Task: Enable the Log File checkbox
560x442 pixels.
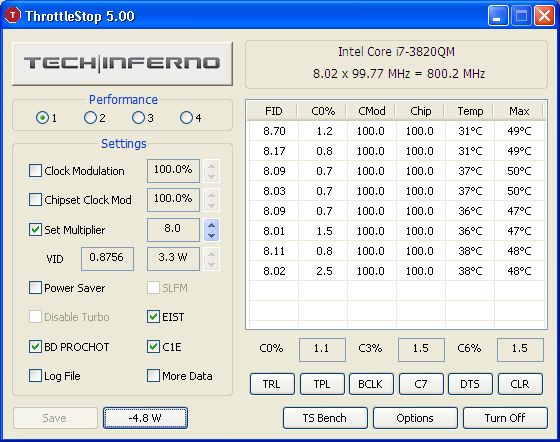Action: click(35, 376)
